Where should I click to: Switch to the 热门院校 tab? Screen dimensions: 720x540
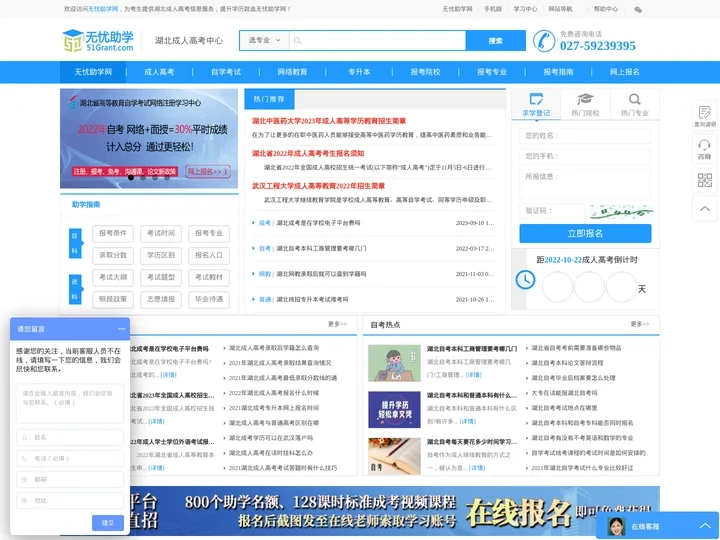585,104
